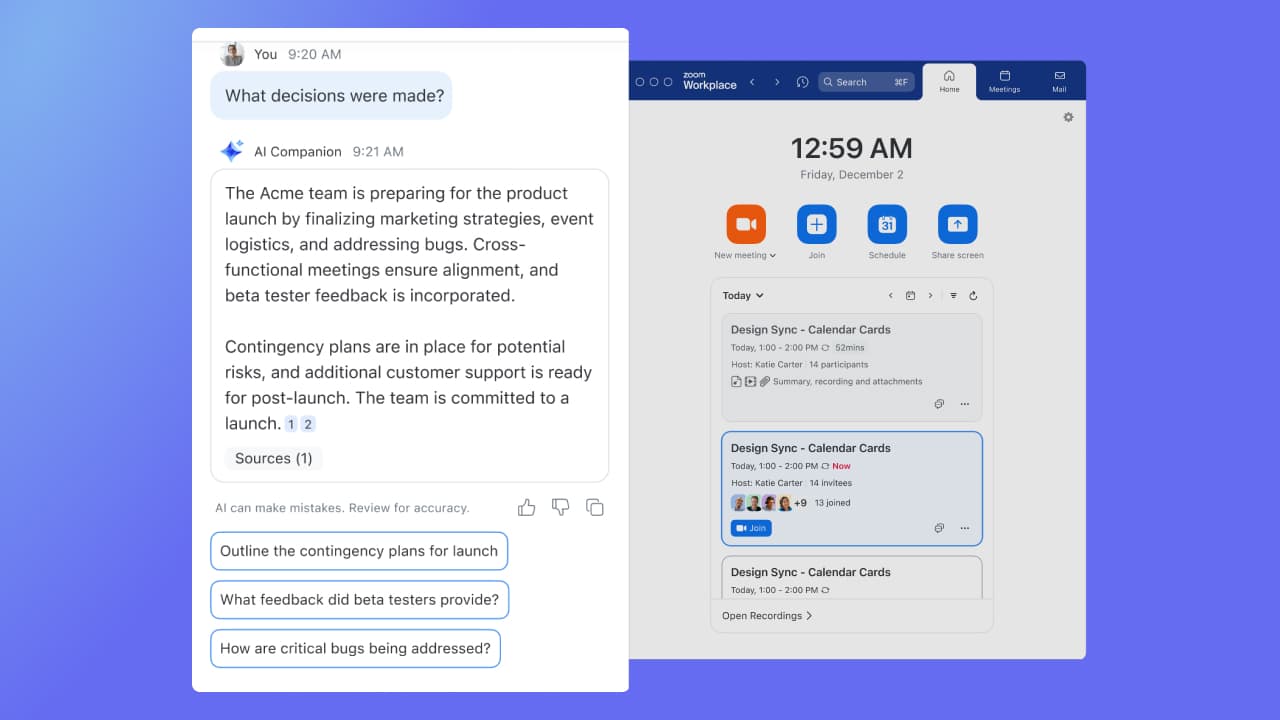1280x720 pixels.
Task: Select the "Outline the contingency plans for launch" suggestion
Action: click(x=359, y=551)
